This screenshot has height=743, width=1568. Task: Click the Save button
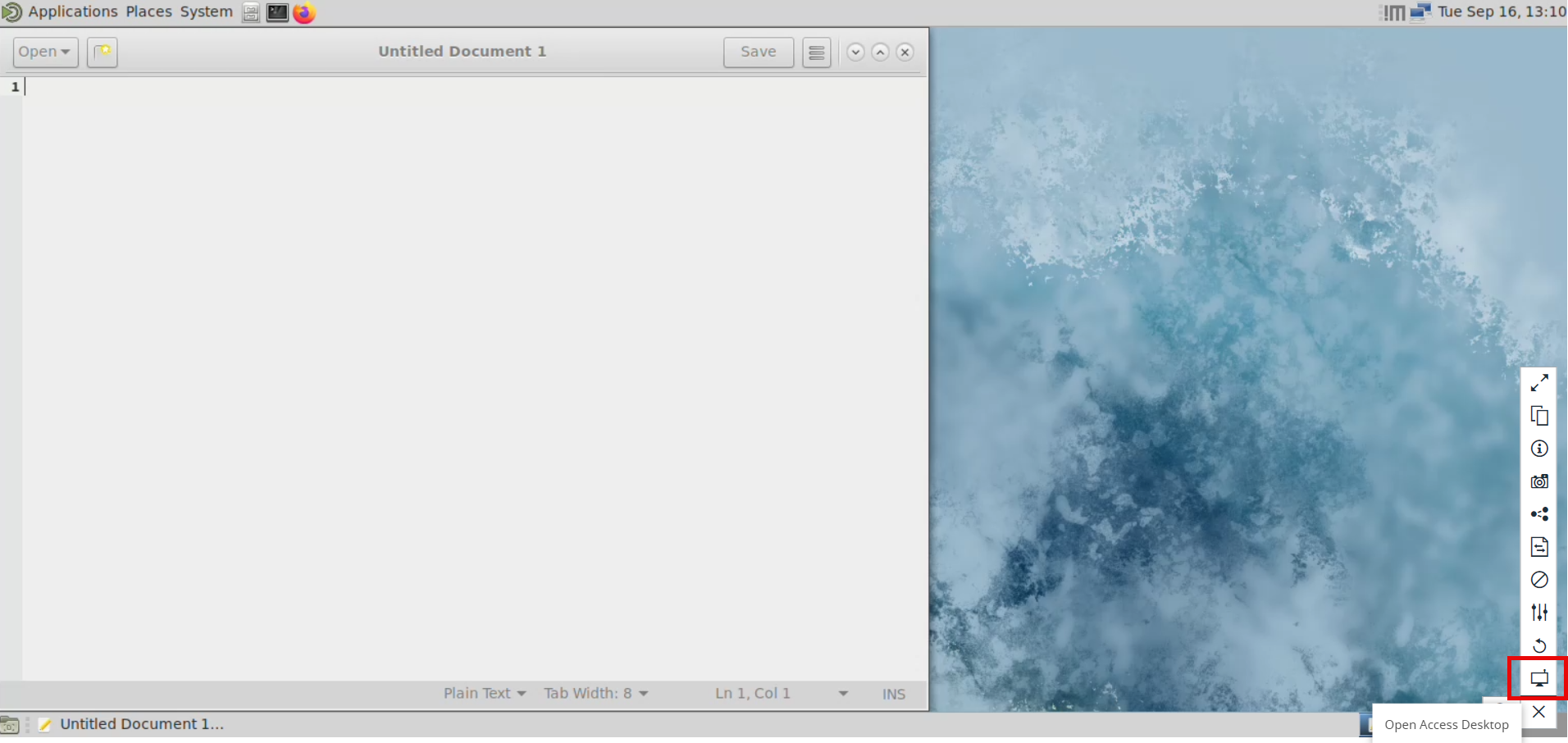pyautogui.click(x=759, y=52)
